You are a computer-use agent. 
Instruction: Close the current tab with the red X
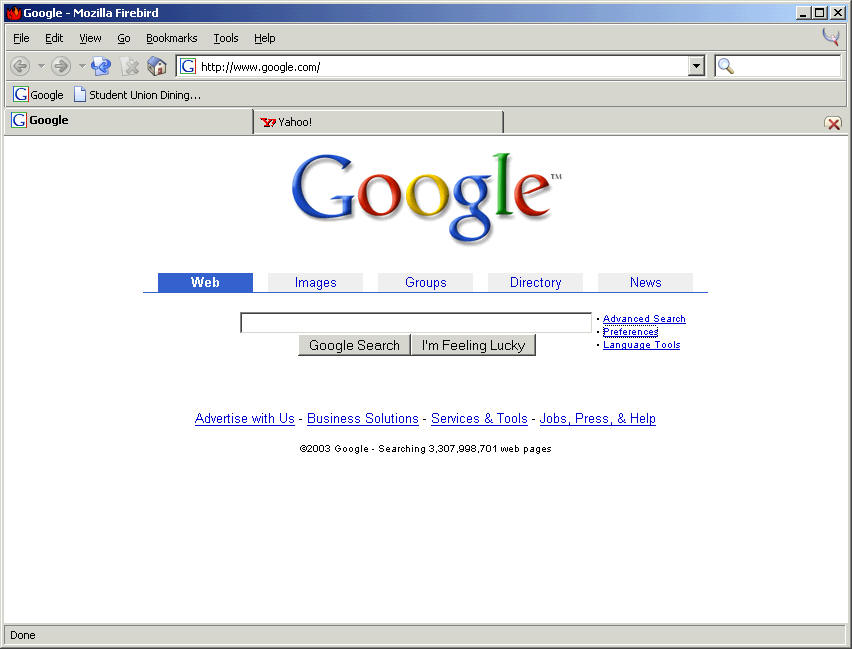point(834,123)
